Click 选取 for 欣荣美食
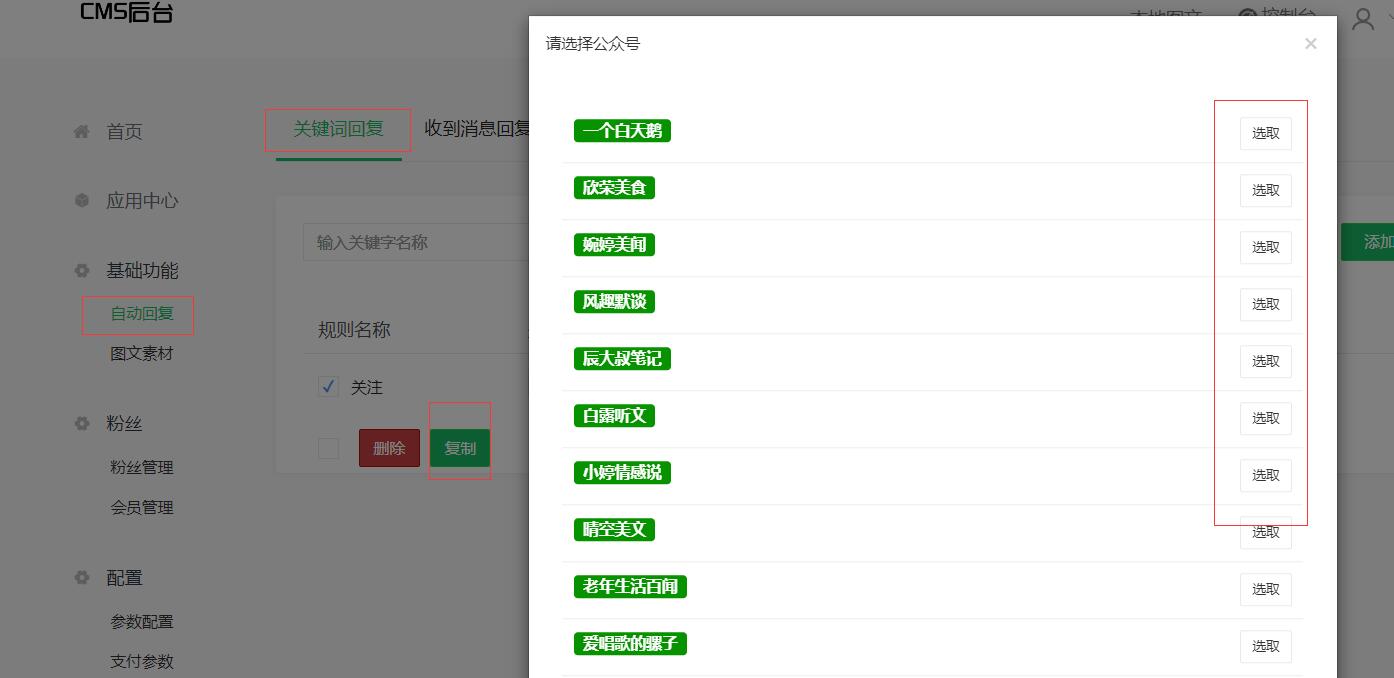Viewport: 1394px width, 678px height. coord(1266,190)
